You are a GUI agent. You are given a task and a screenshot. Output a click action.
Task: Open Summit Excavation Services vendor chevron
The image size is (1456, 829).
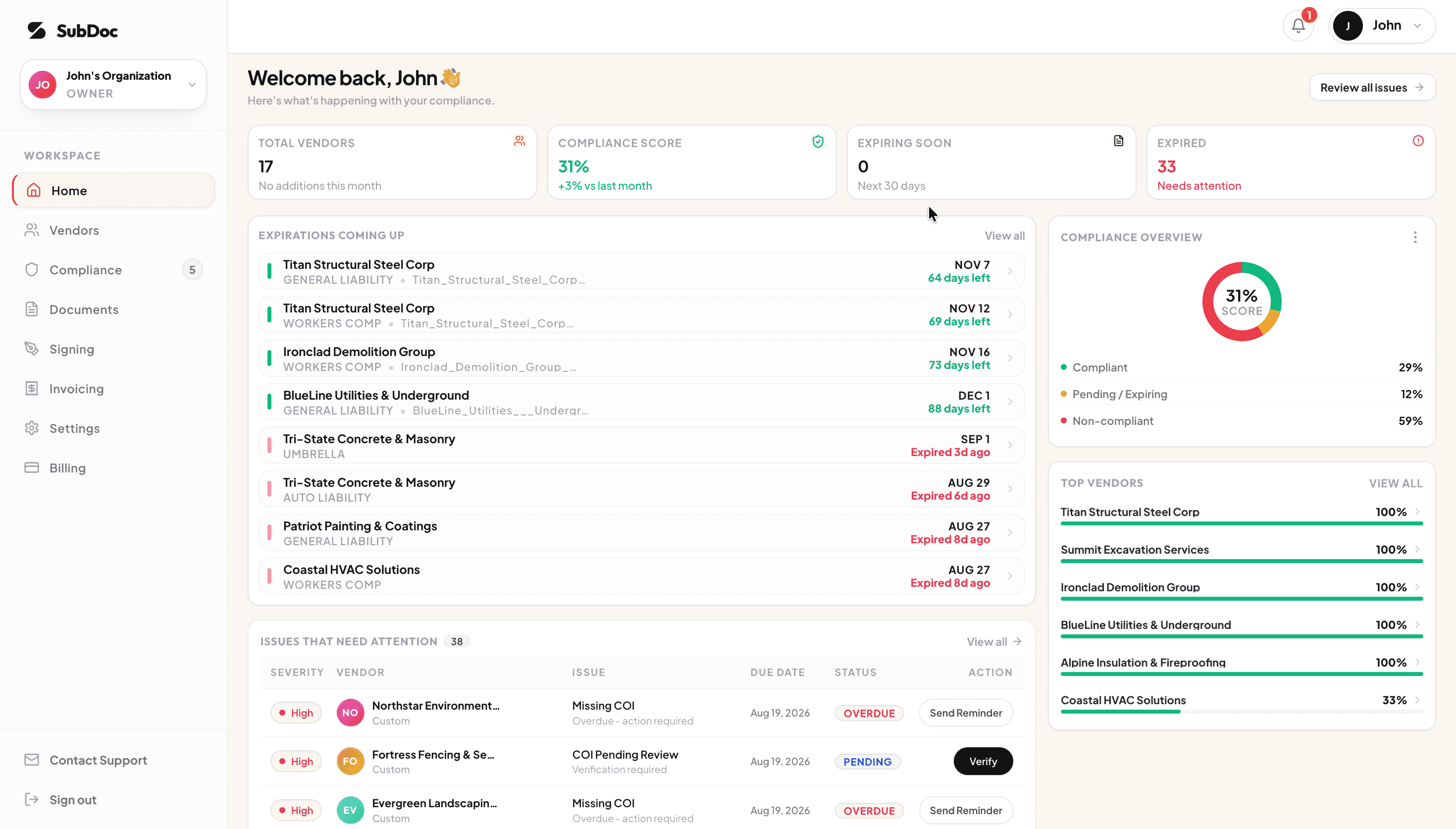[x=1417, y=549]
